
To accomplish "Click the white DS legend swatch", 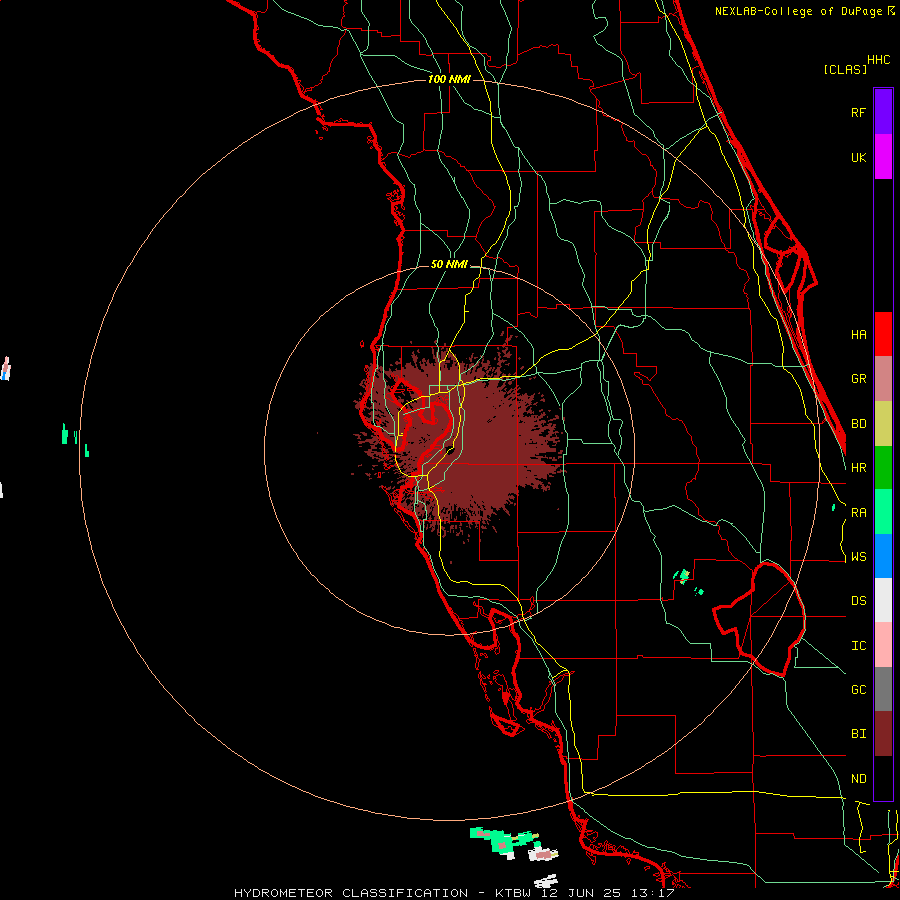I will 883,600.
